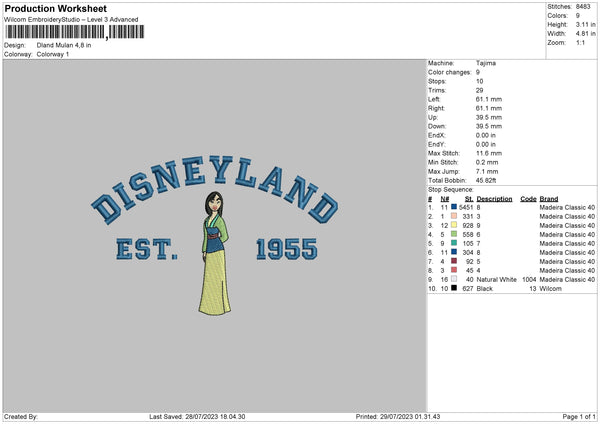
Task: Click the 1955 text in the design
Action: 286,248
